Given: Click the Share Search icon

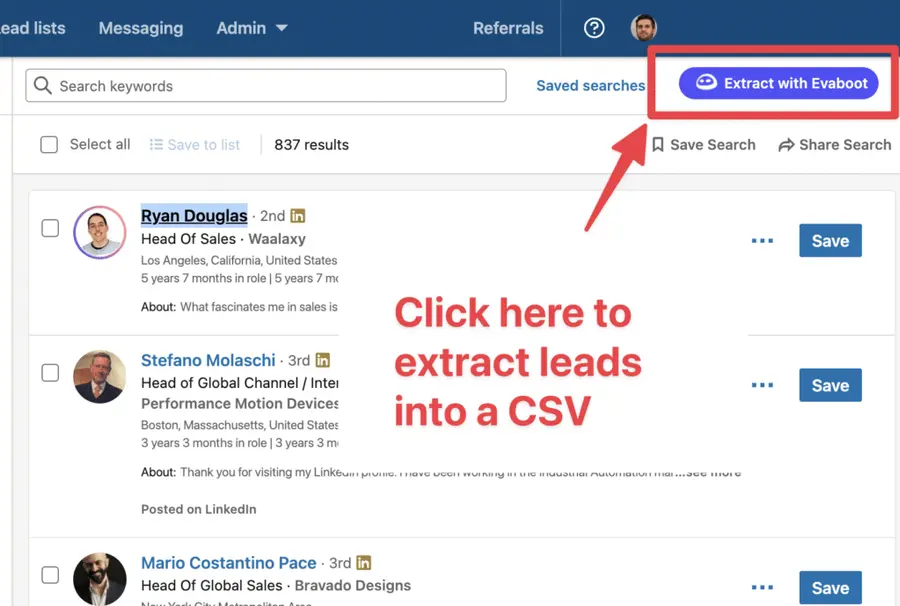Looking at the screenshot, I should [785, 144].
